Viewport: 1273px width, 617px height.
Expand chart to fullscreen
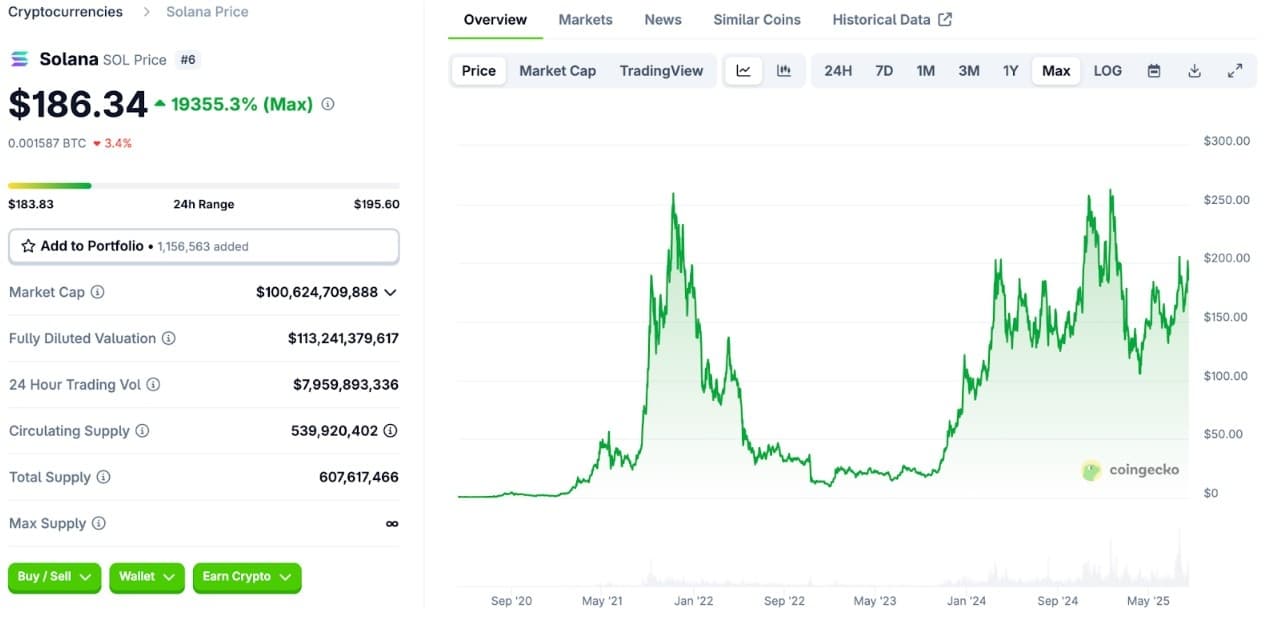(x=1235, y=71)
